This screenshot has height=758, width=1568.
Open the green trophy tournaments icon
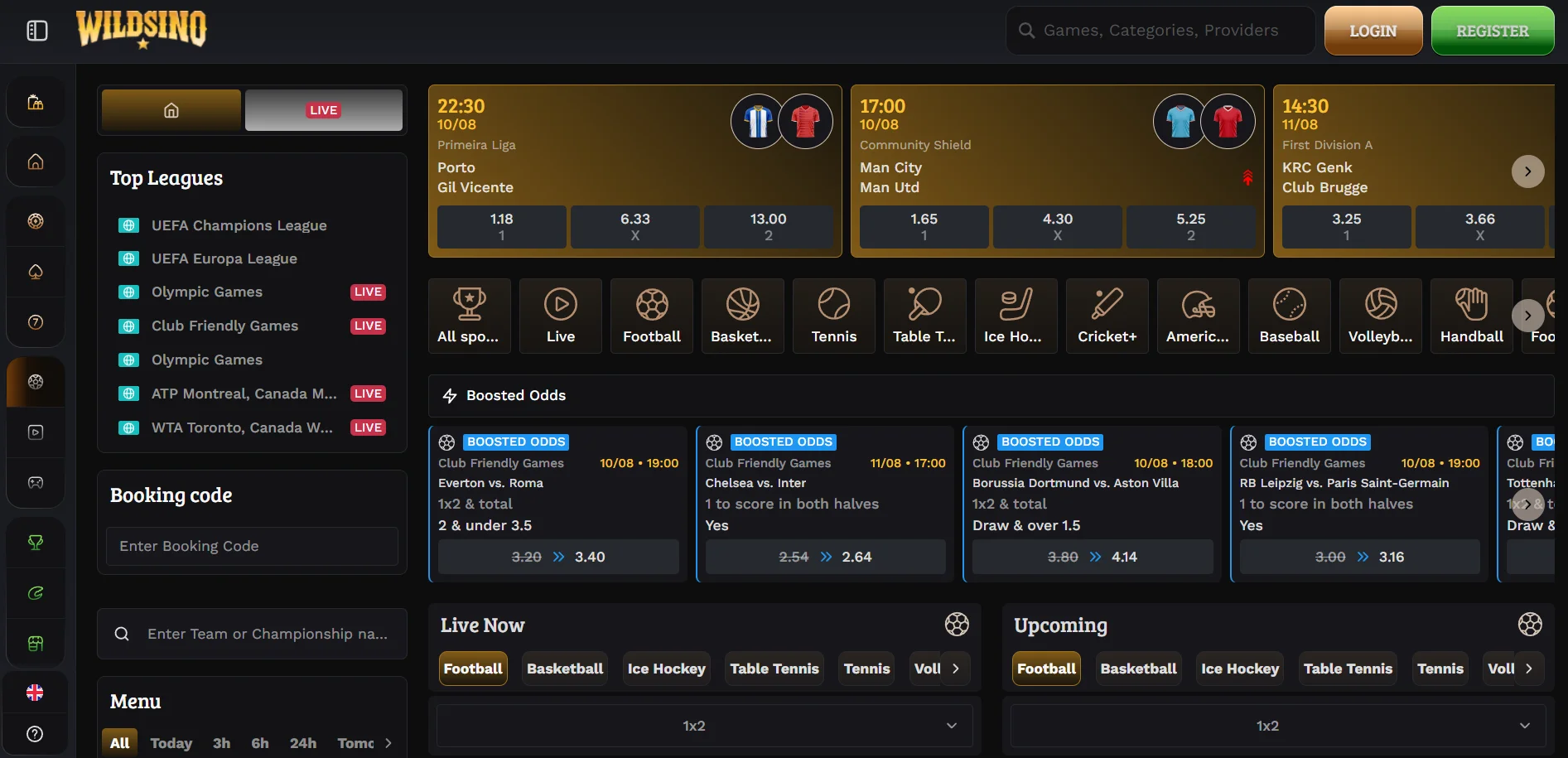(36, 543)
